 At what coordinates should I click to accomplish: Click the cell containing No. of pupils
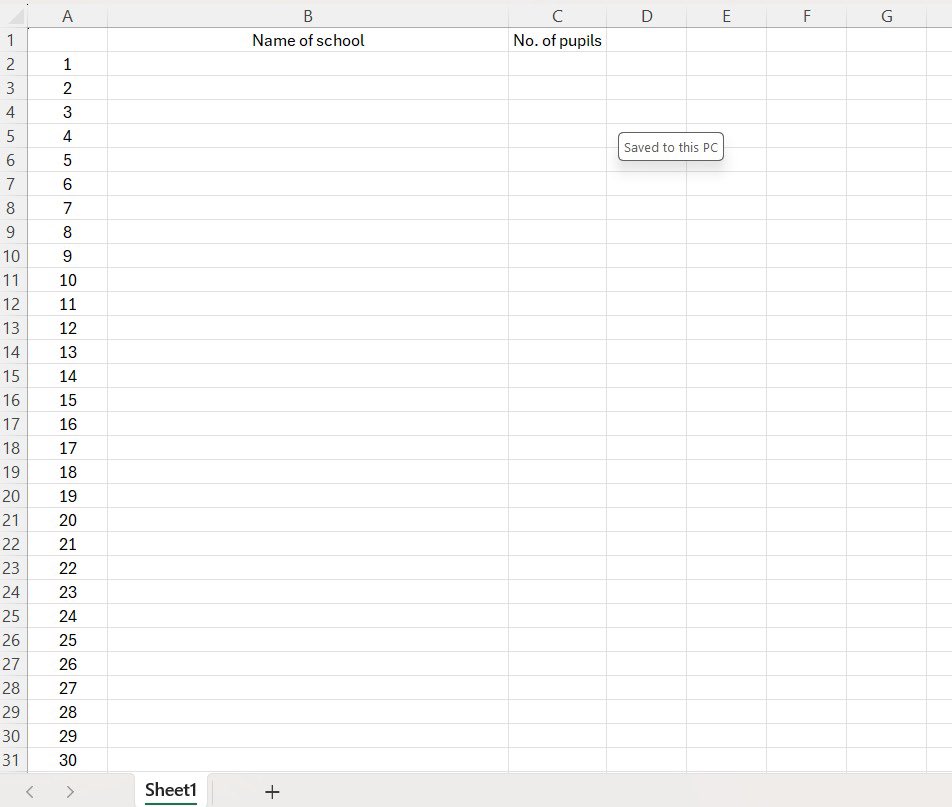pos(557,40)
